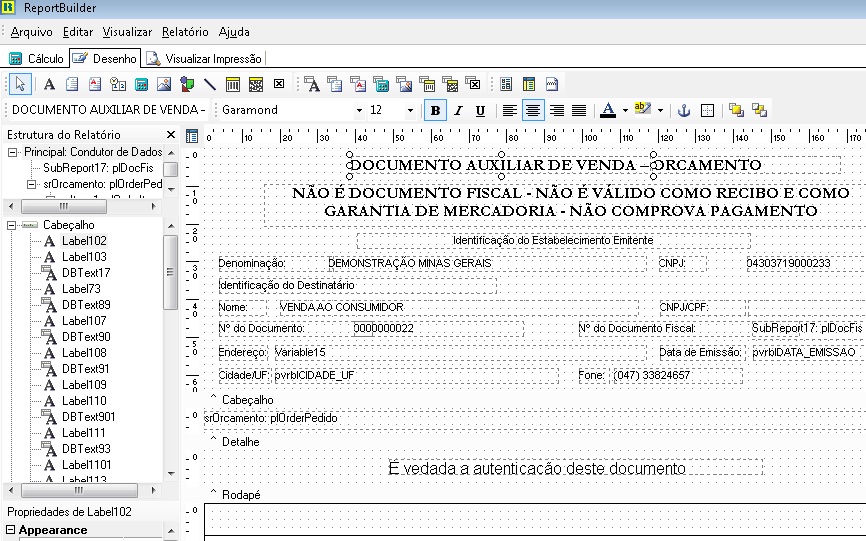Select SubReport17: plDocFis tree item
866x541 pixels.
pos(98,168)
